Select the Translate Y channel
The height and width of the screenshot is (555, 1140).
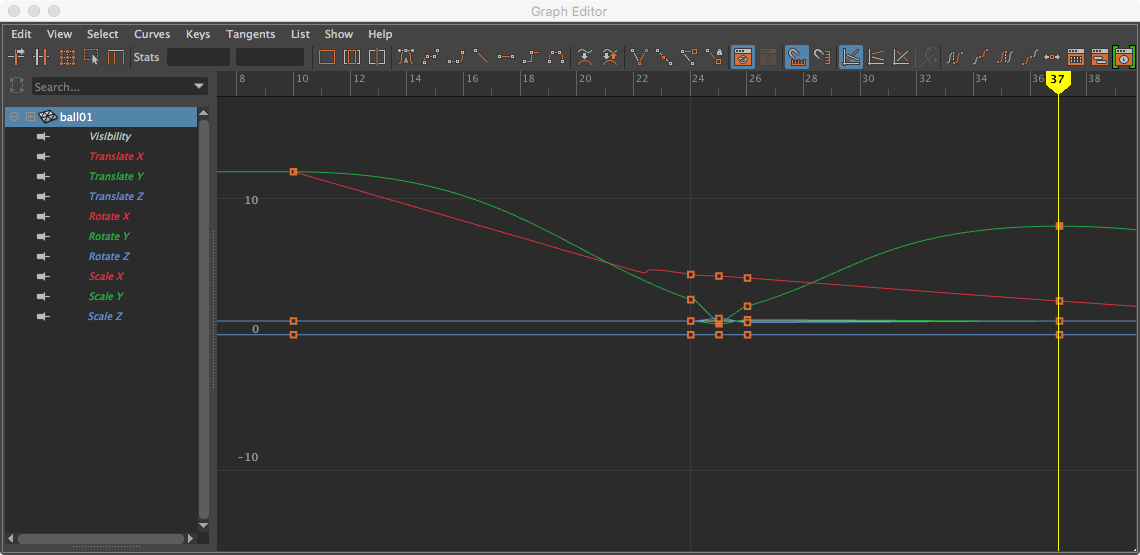pos(116,176)
